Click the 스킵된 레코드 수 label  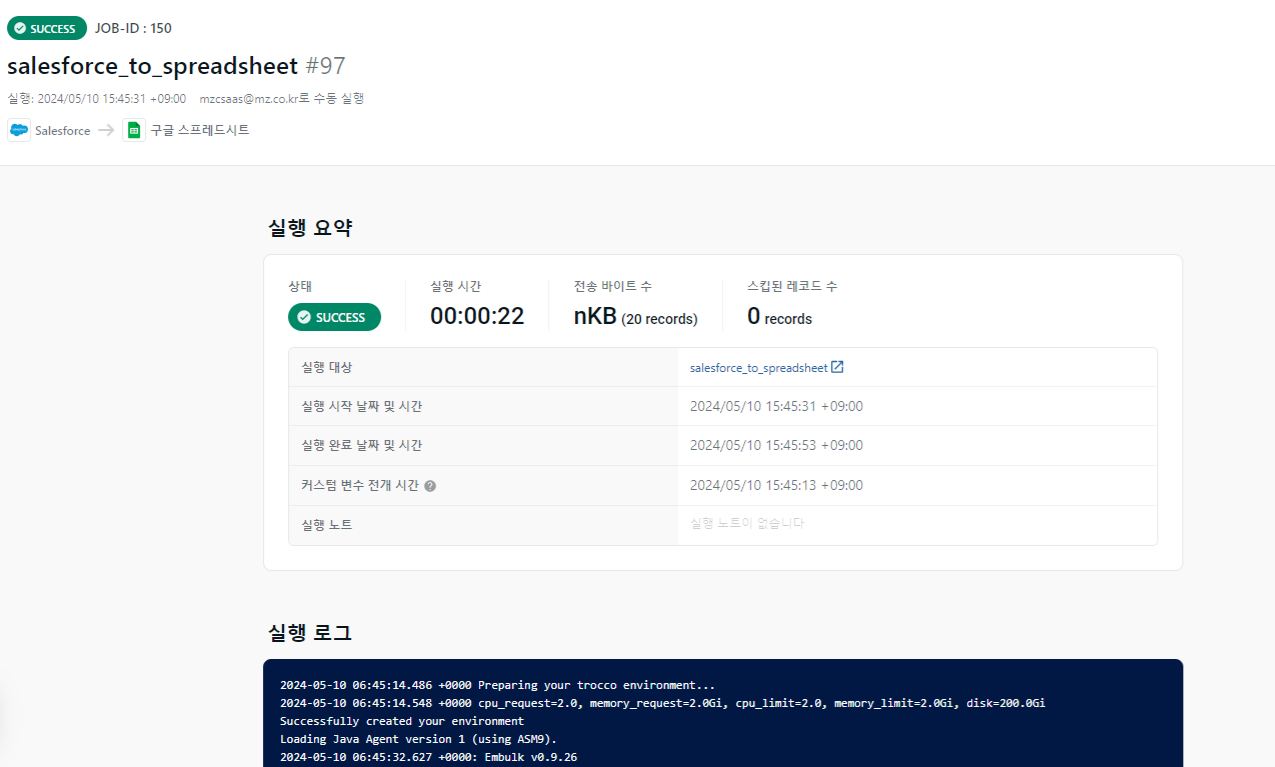tap(792, 287)
